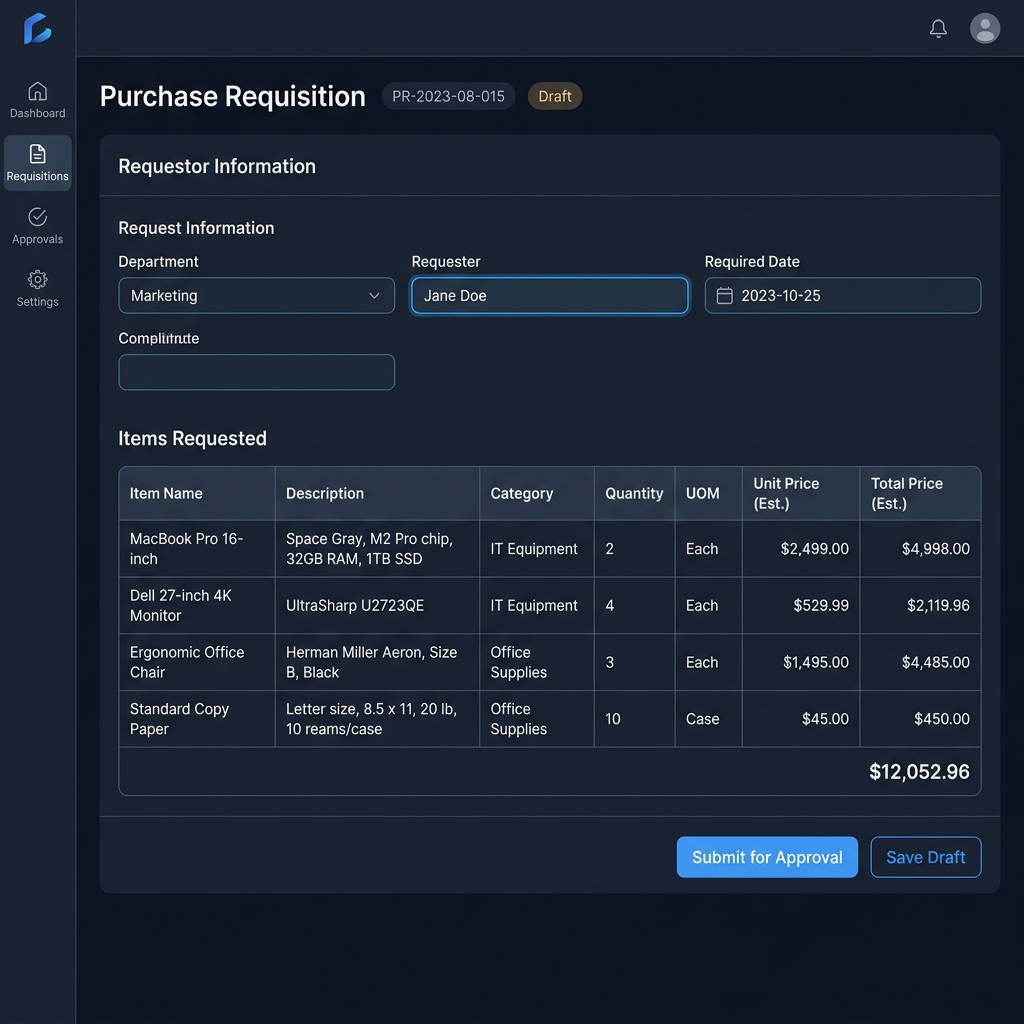Click the $12,052.96 grand total

click(919, 771)
